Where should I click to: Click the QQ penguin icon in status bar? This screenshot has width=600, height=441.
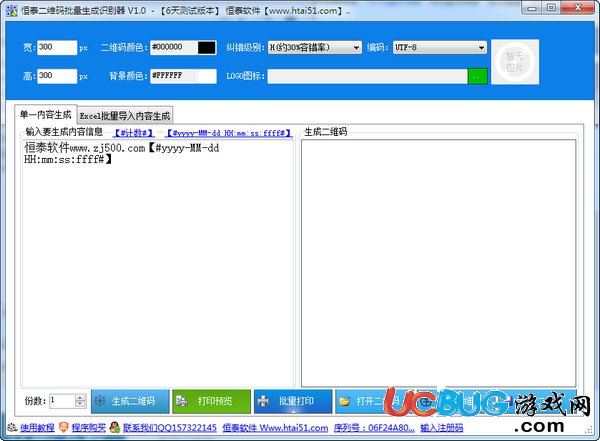click(x=114, y=427)
